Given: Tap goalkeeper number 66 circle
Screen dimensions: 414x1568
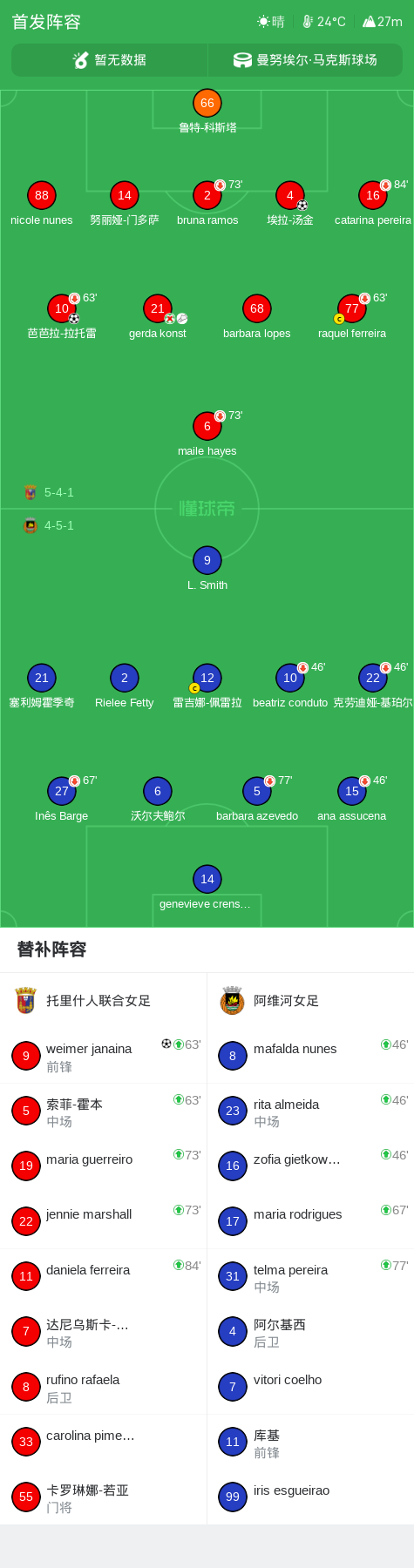Looking at the screenshot, I should click(x=207, y=103).
